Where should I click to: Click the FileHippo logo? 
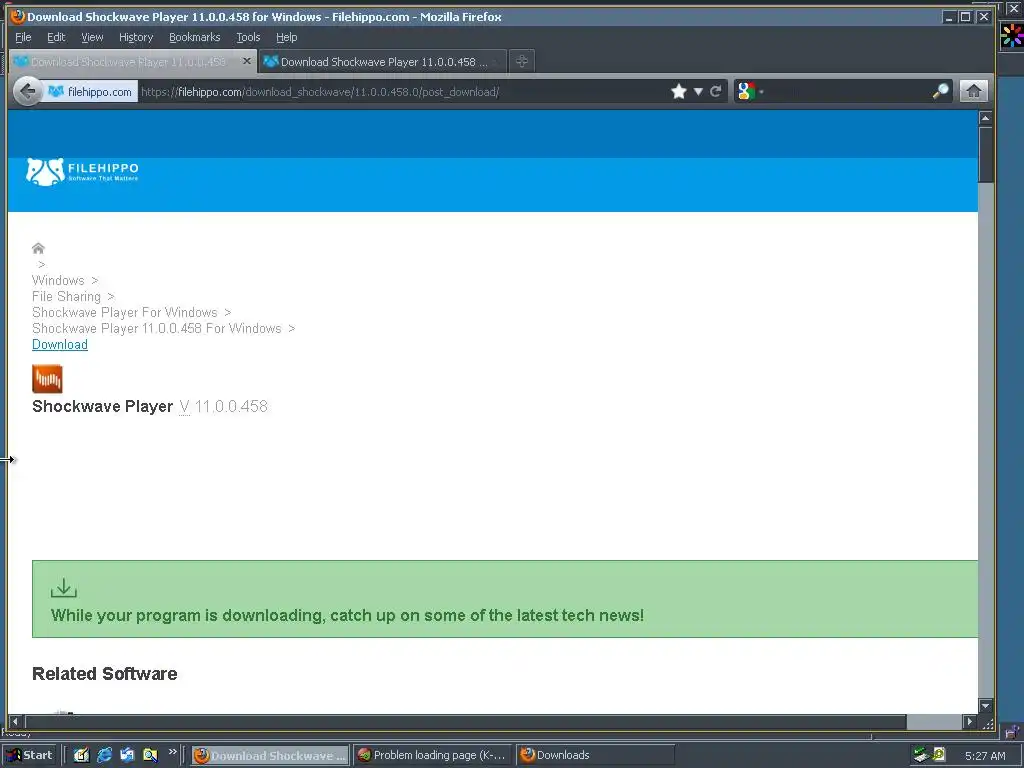coord(82,172)
